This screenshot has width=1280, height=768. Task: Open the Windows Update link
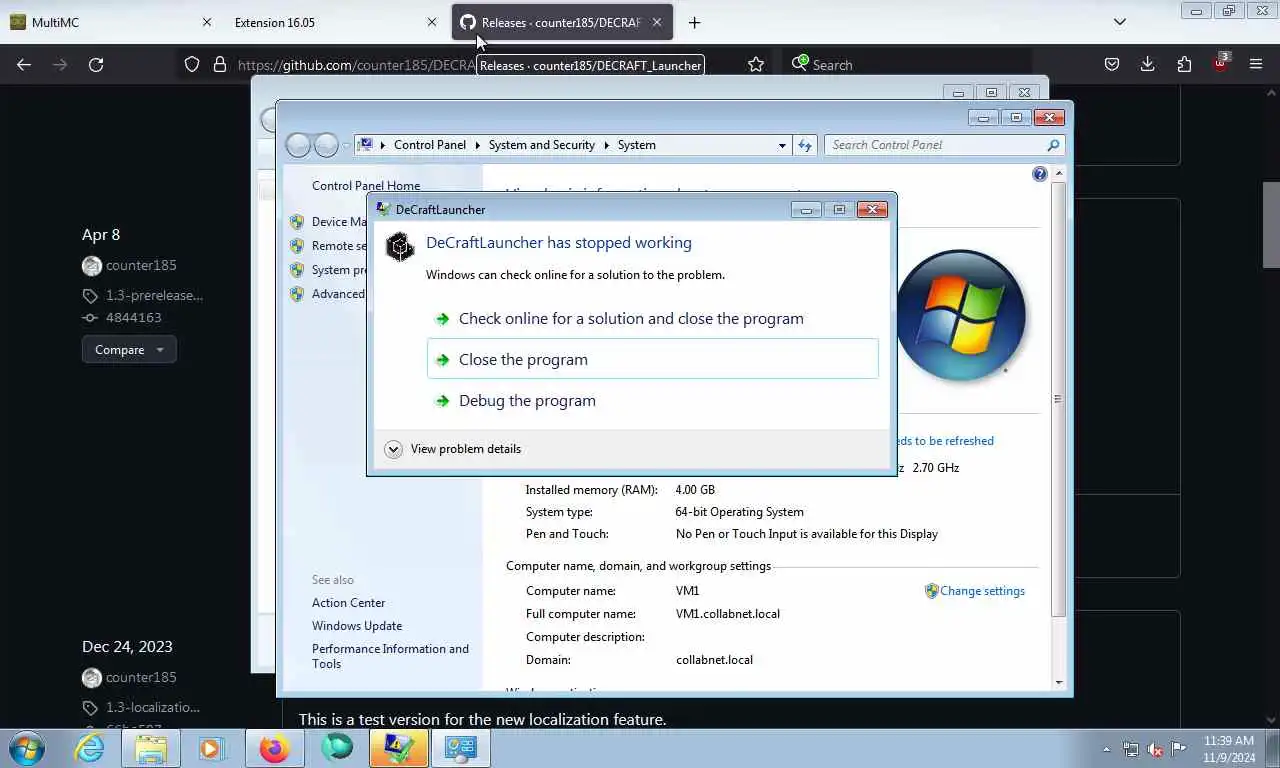point(357,626)
